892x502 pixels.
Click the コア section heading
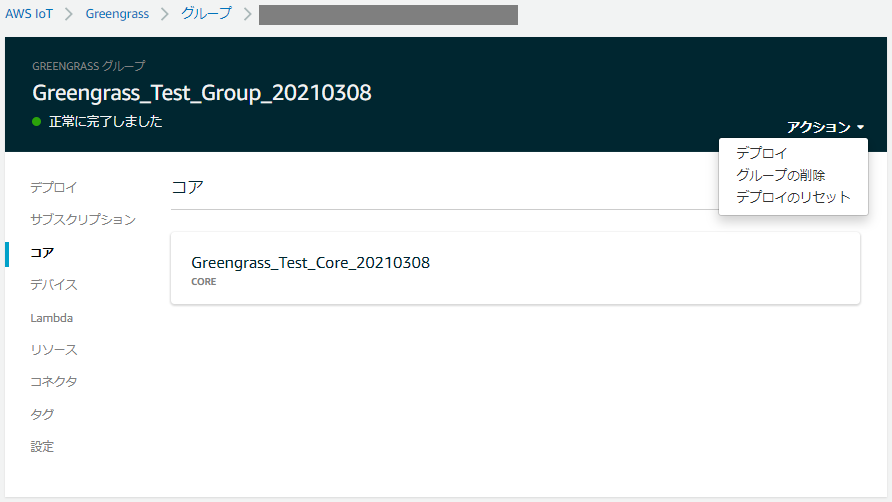click(x=187, y=187)
